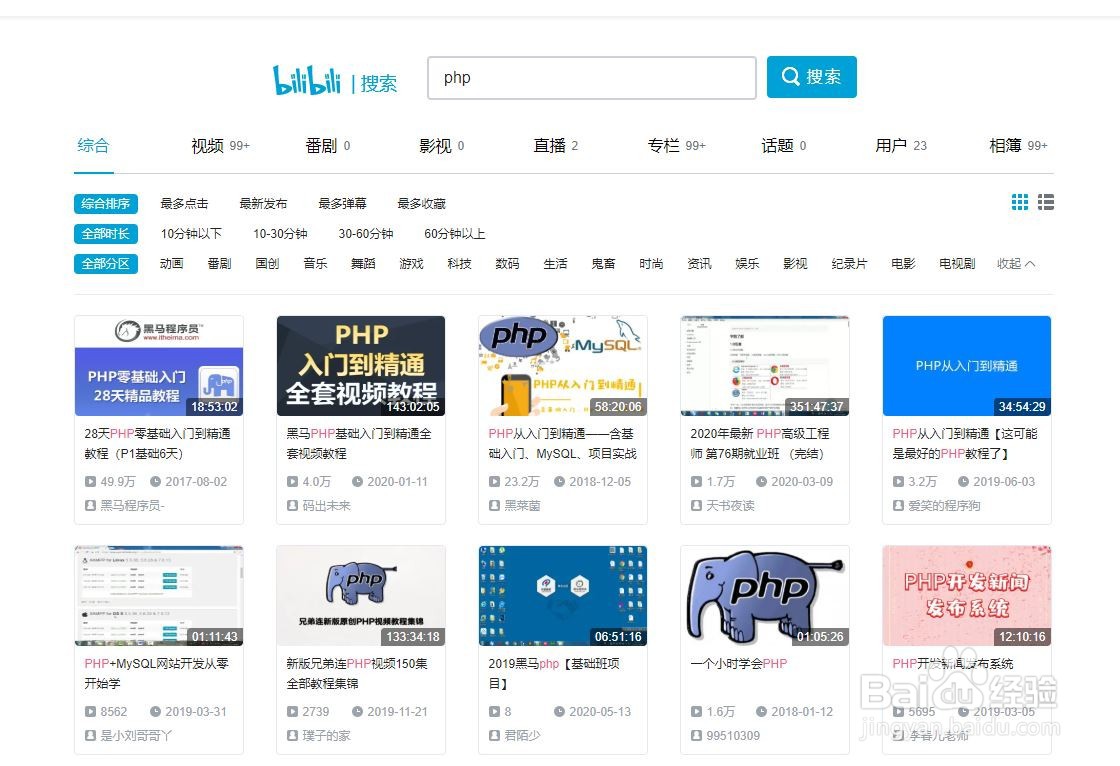Open title 新版兄弟连PHP视频150集
This screenshot has width=1120, height=766.
(x=357, y=674)
